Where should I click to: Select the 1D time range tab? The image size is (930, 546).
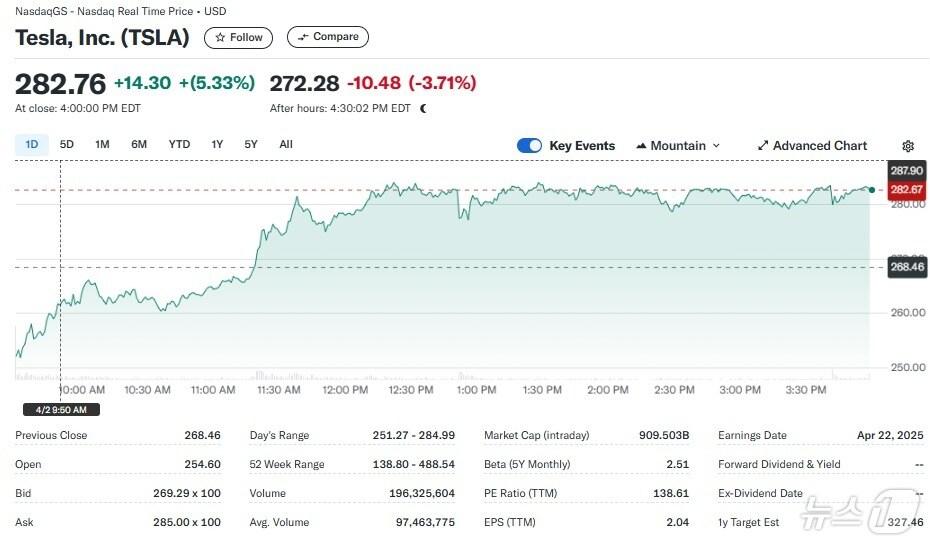click(x=31, y=144)
